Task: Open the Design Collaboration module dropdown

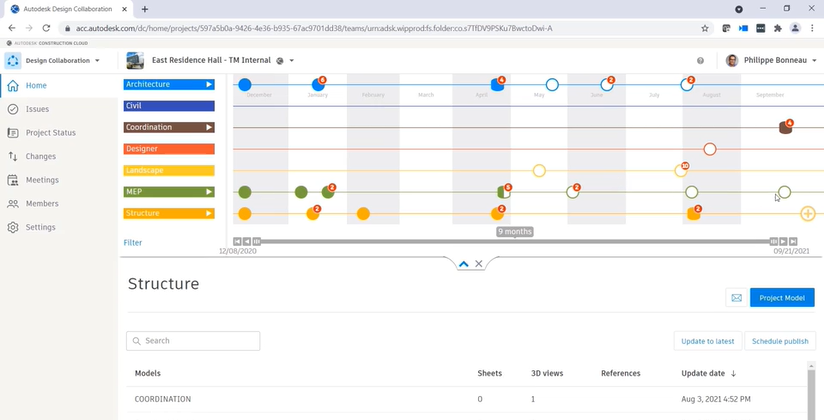Action: [x=61, y=61]
